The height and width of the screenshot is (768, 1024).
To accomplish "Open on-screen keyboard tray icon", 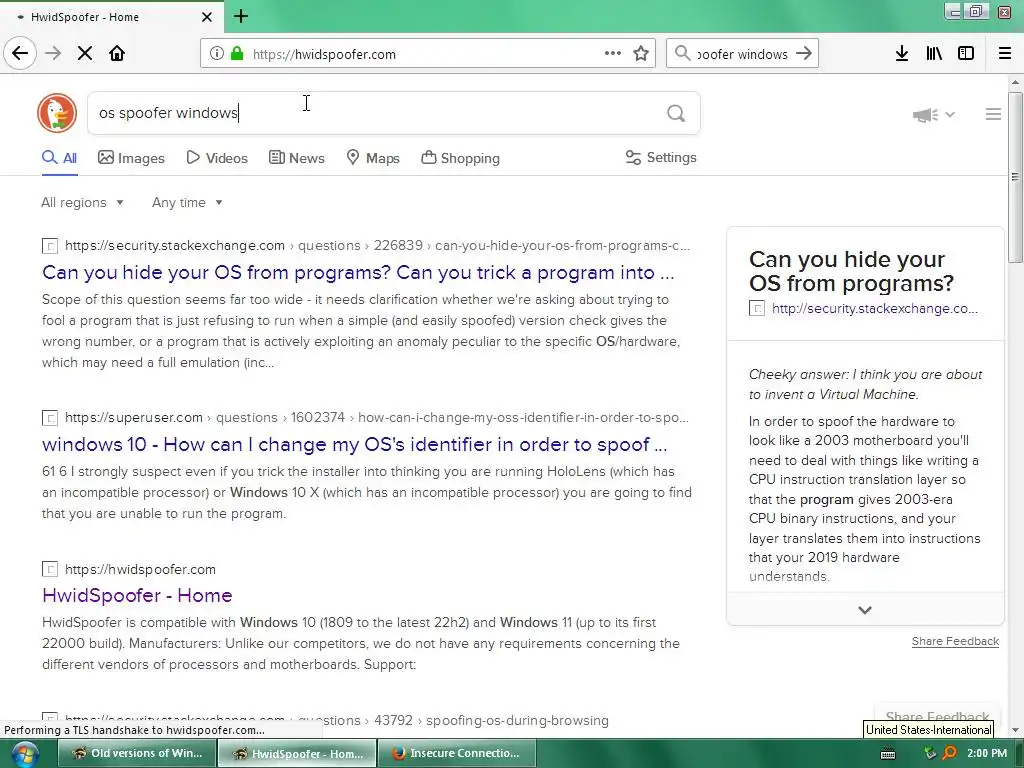I will point(888,754).
